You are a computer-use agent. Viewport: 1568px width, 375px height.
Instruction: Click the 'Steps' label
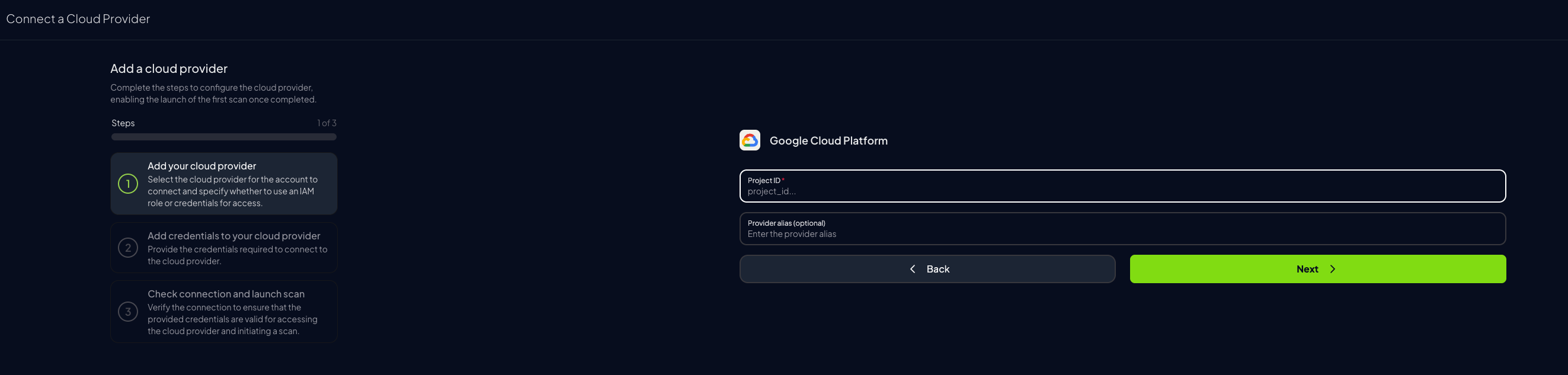pos(123,123)
